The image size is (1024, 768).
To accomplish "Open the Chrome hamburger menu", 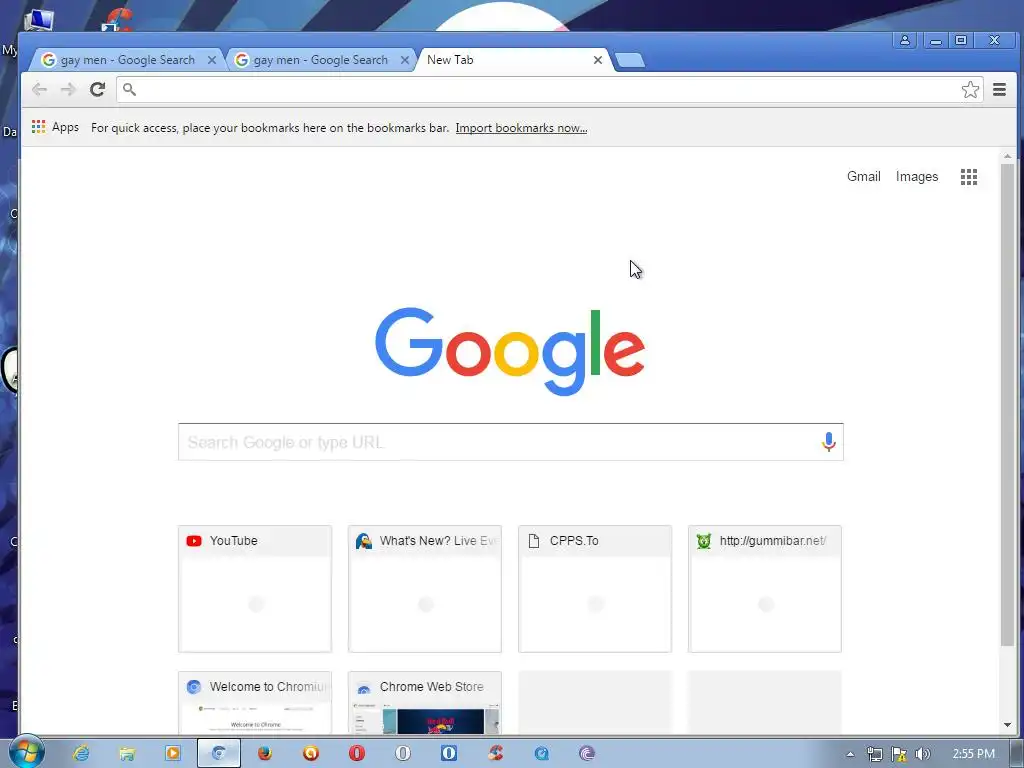I will pos(999,89).
